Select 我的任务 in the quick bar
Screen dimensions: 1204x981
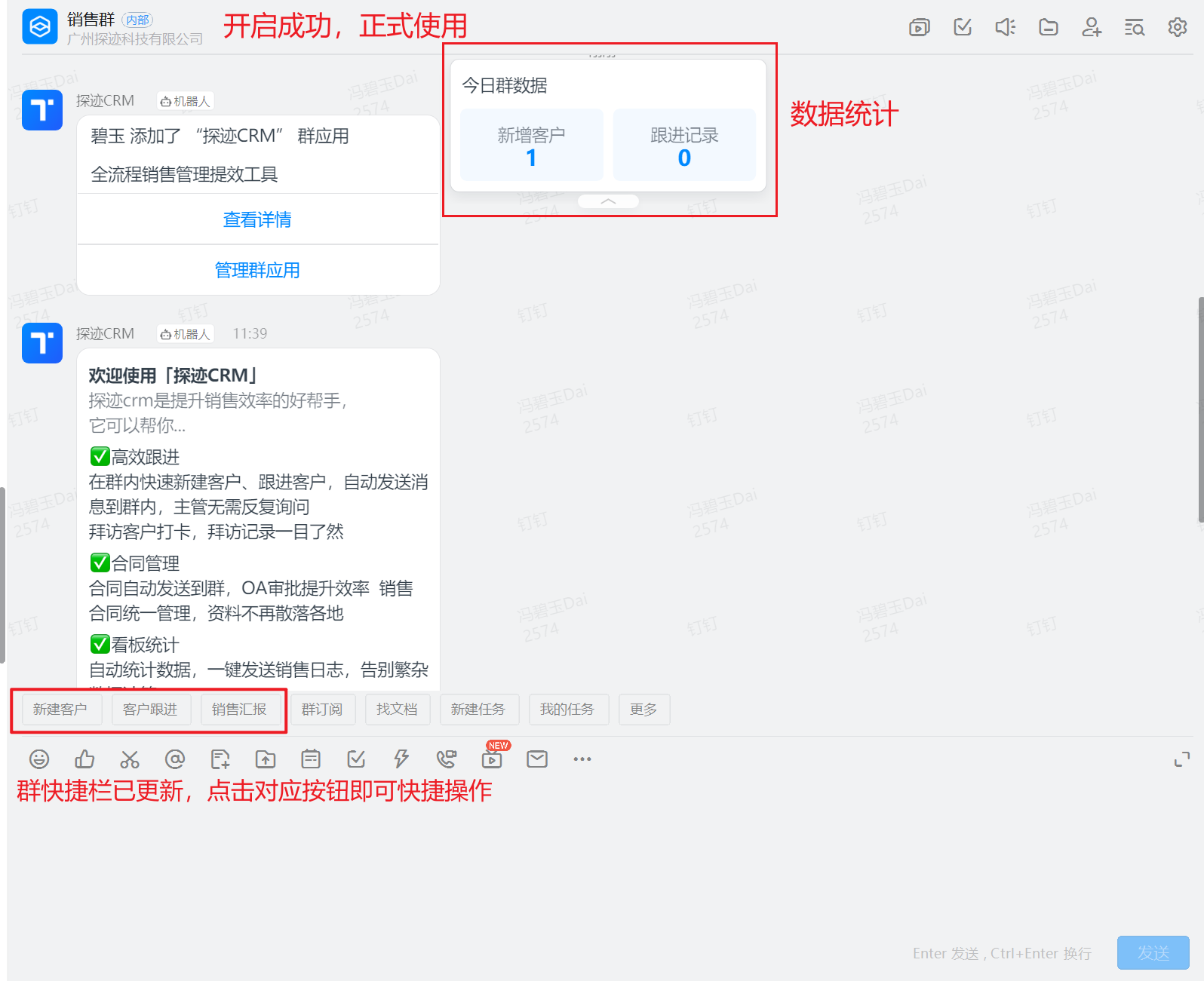click(x=567, y=710)
